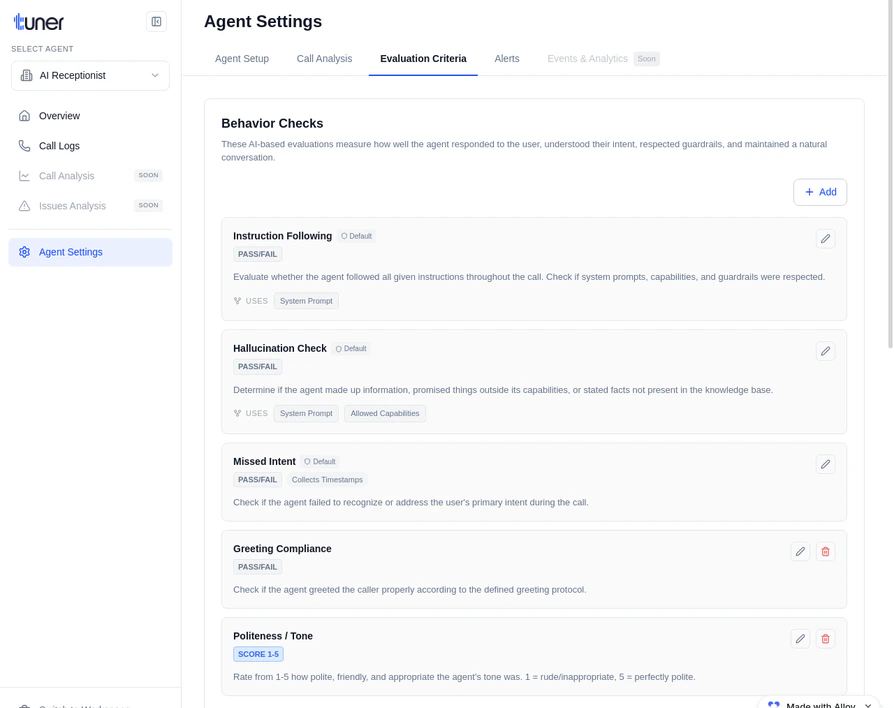894x708 pixels.
Task: Open Agent Settings sidebar item
Action: [90, 252]
